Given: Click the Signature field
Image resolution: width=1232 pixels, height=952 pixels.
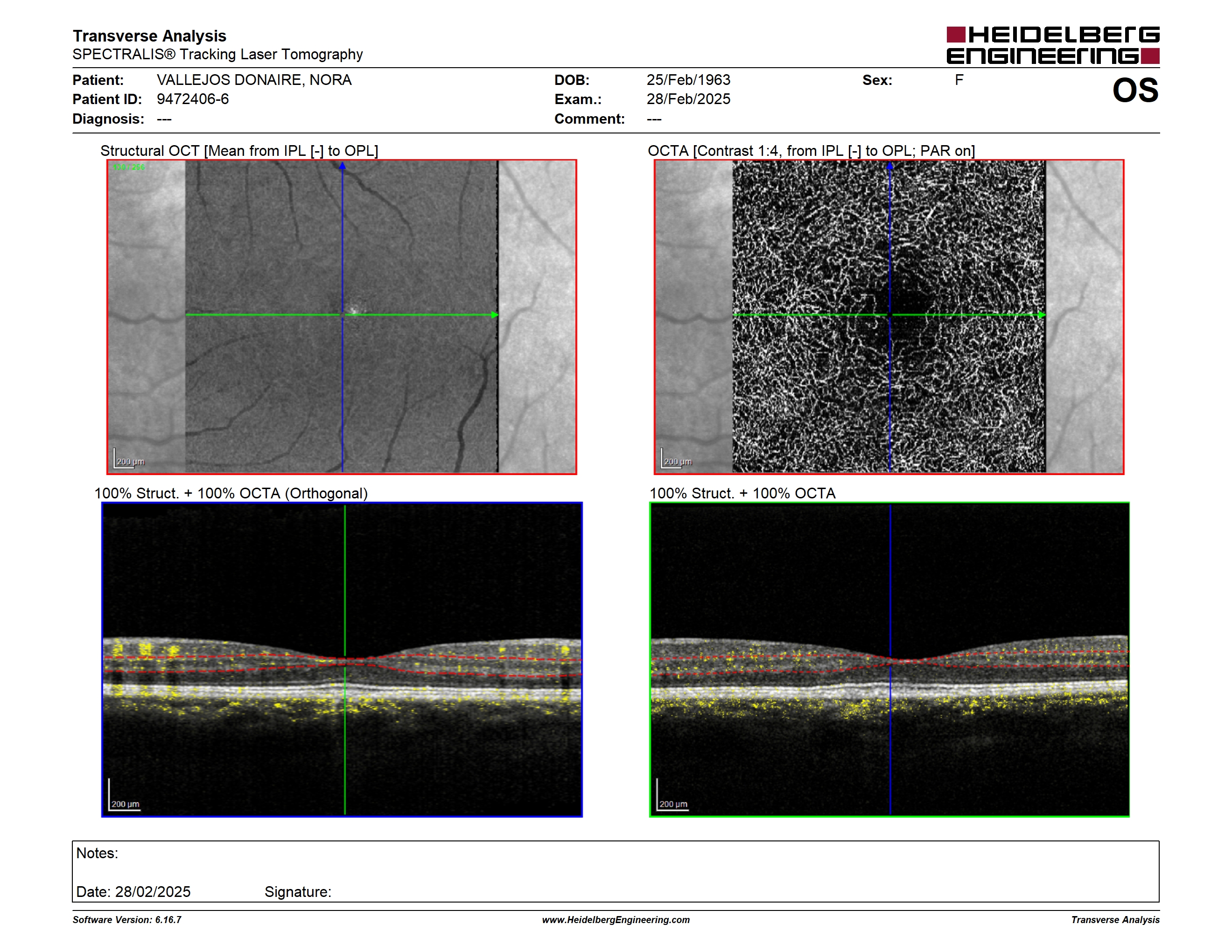Looking at the screenshot, I should tap(298, 892).
